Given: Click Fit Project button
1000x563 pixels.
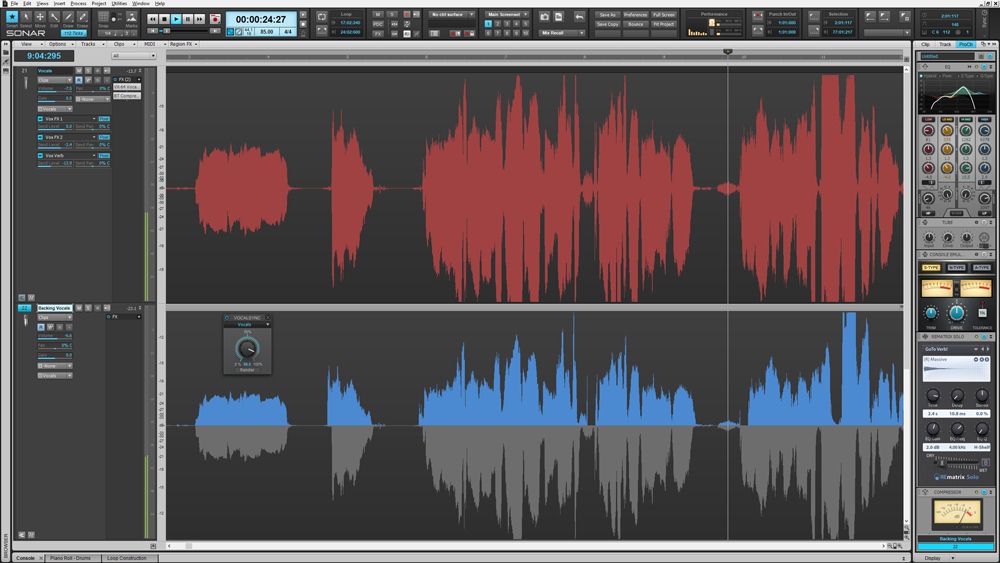Looking at the screenshot, I should (x=663, y=24).
